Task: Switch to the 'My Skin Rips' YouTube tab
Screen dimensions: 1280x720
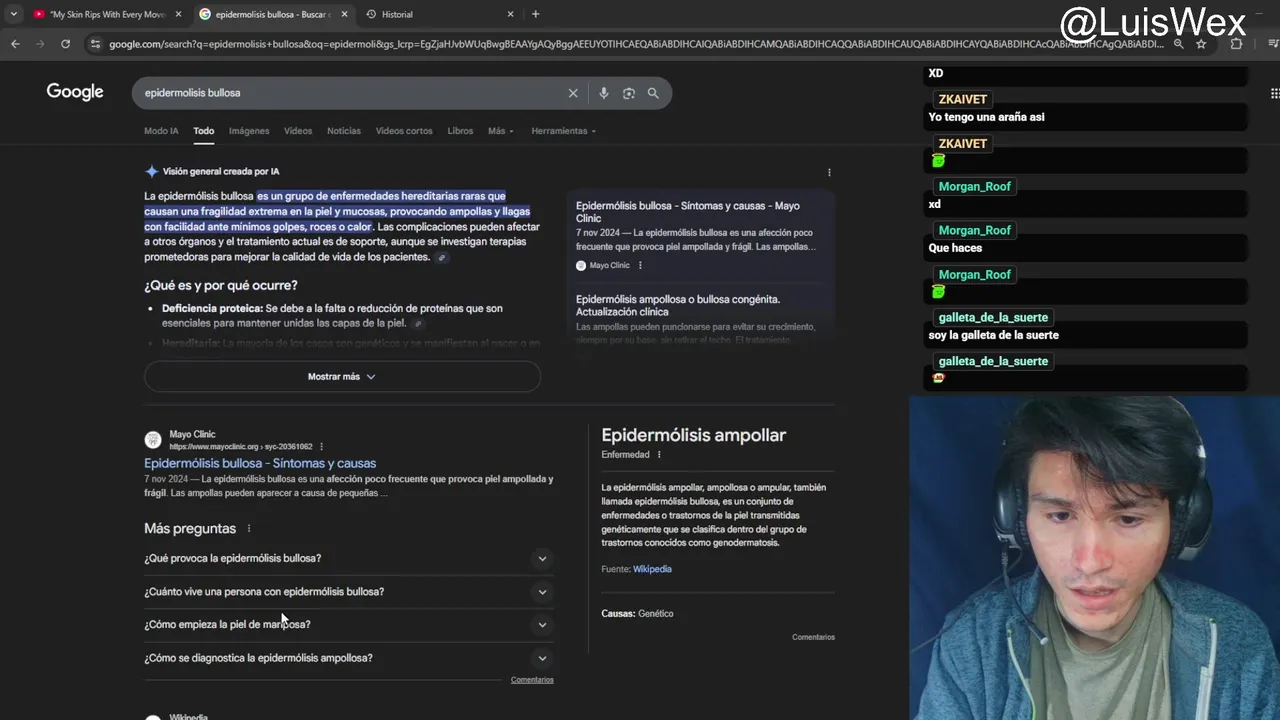Action: click(x=106, y=14)
